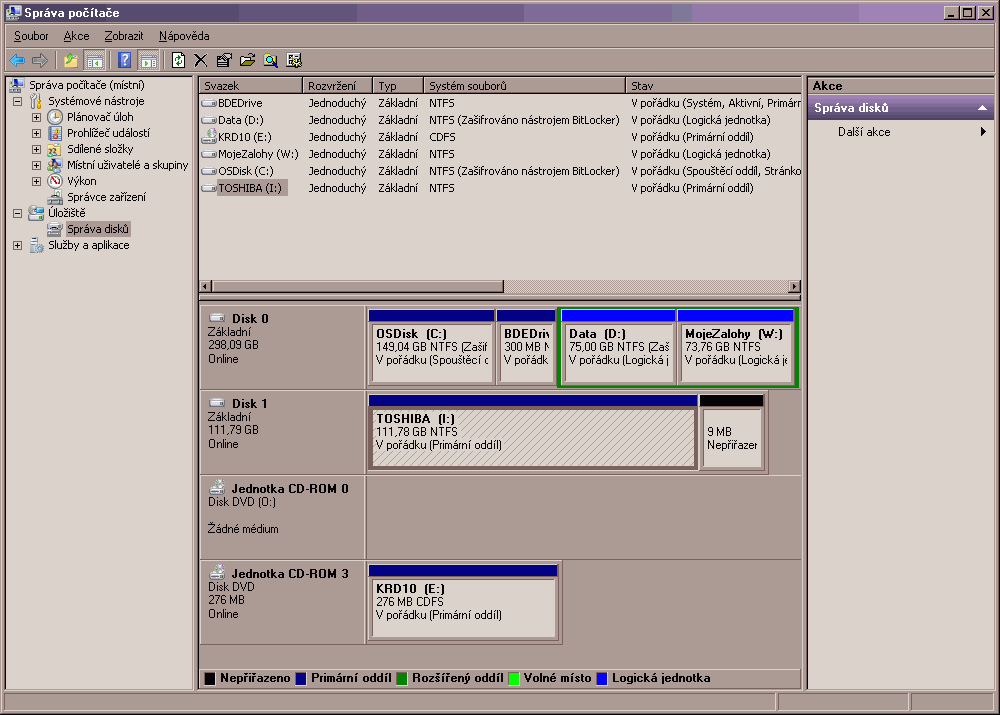
Task: Click the Up one level folder icon
Action: [71, 60]
